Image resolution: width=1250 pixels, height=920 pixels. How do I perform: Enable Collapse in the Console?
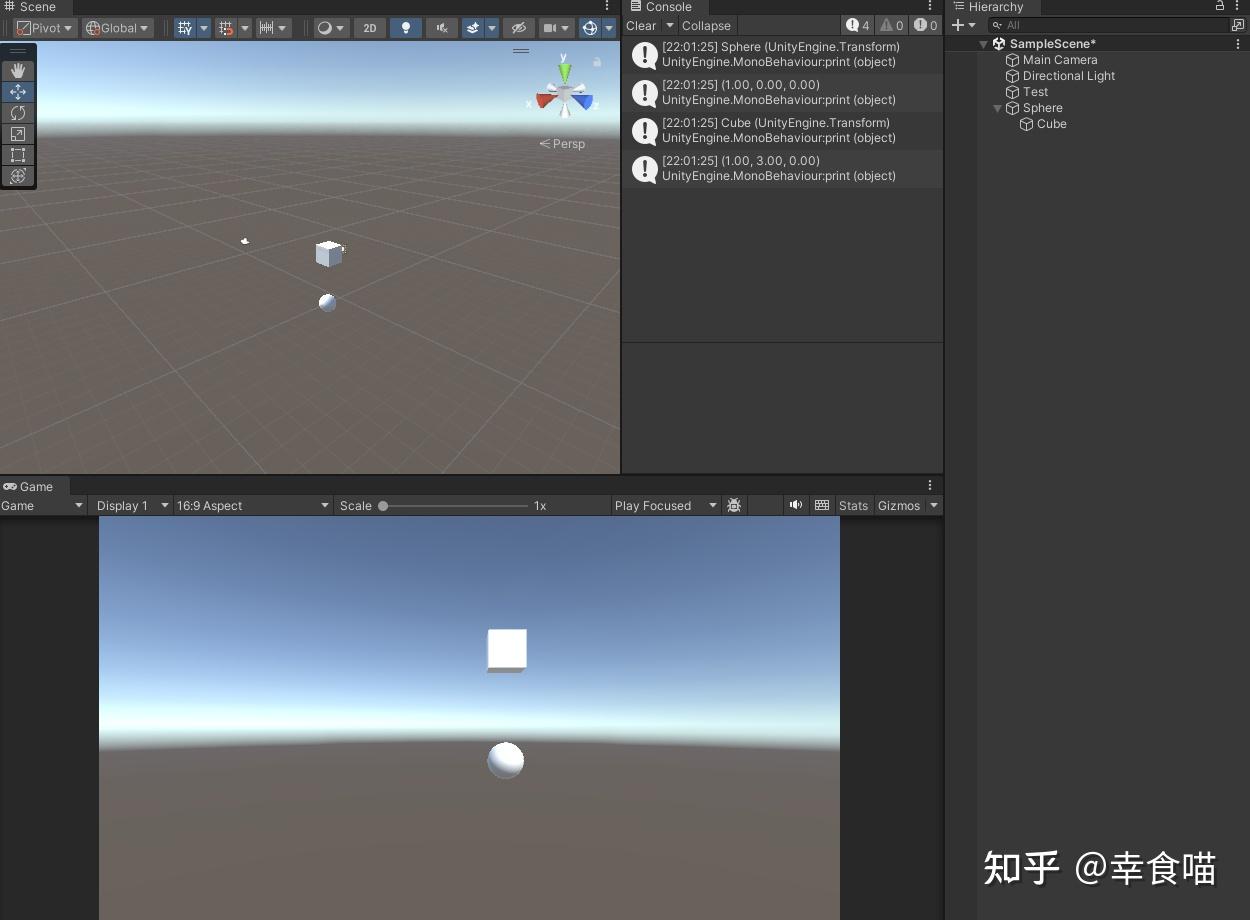[x=705, y=25]
